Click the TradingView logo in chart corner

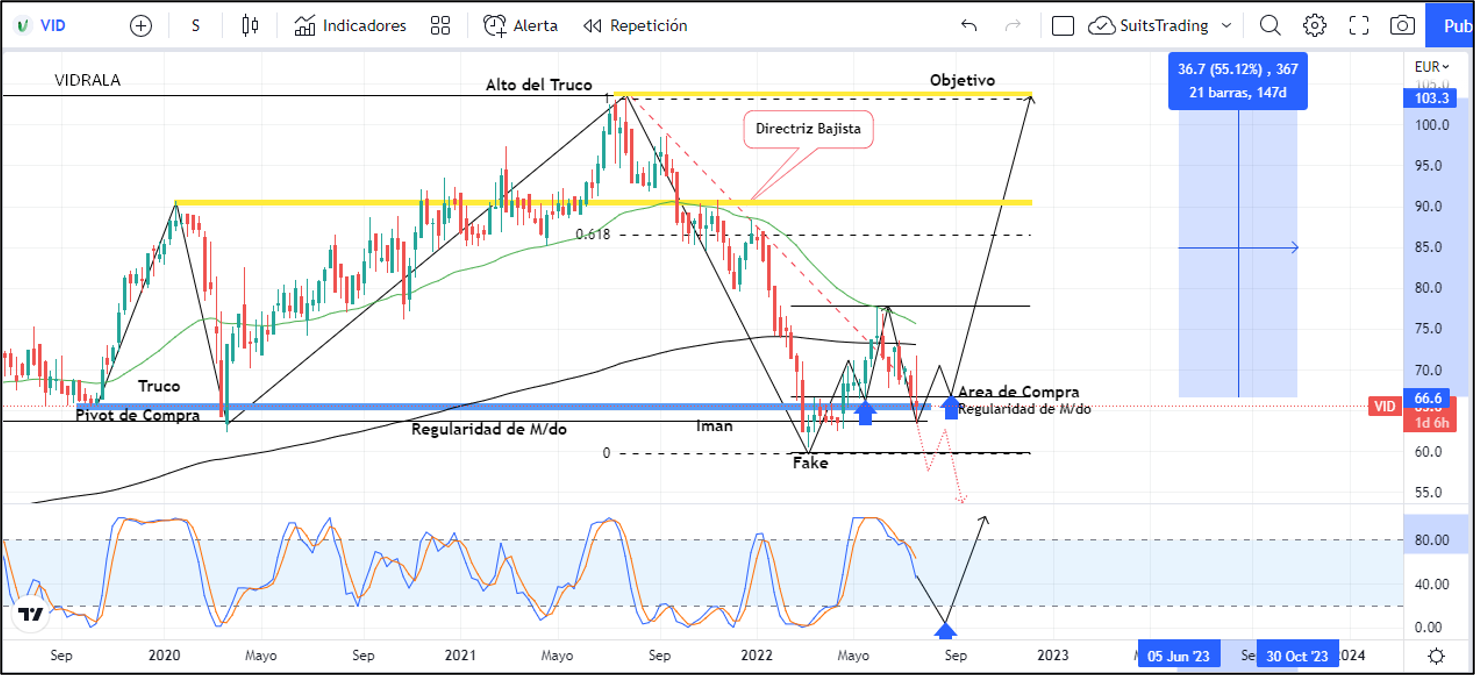tap(31, 614)
